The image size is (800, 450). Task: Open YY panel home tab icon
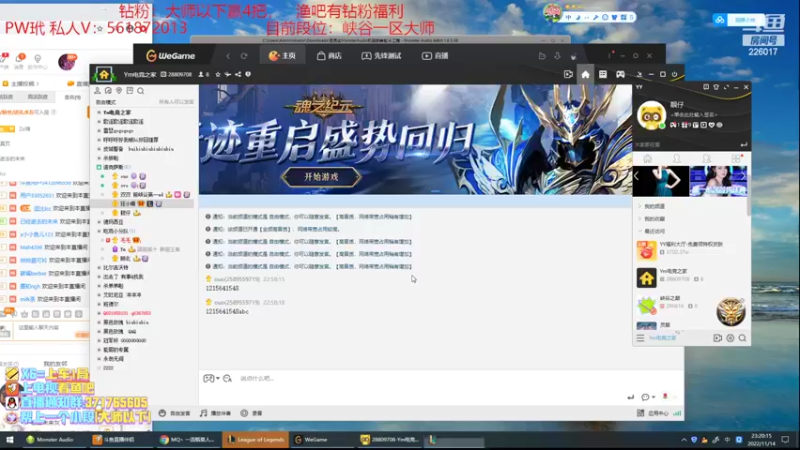[647, 159]
